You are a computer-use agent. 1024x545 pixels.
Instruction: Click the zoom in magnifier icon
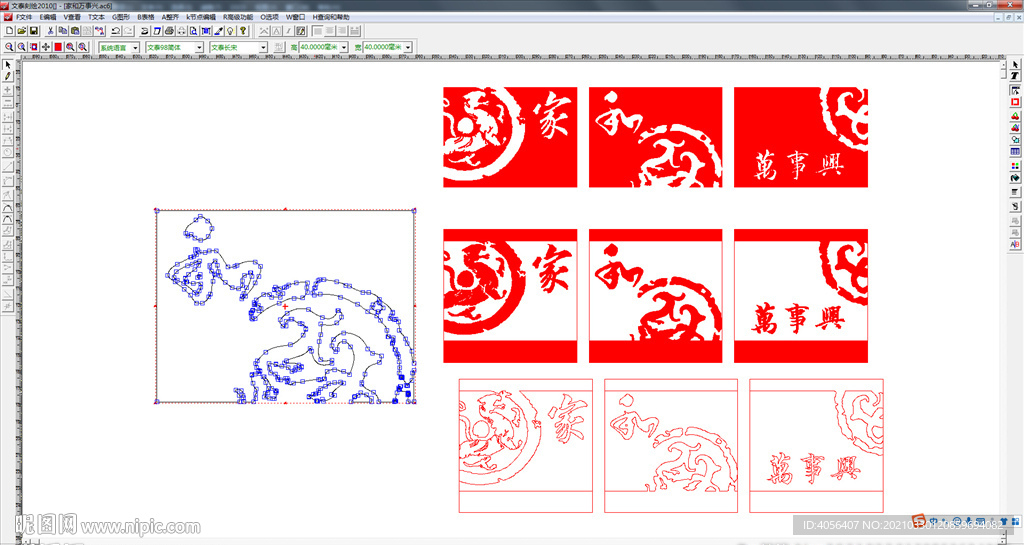click(x=9, y=47)
